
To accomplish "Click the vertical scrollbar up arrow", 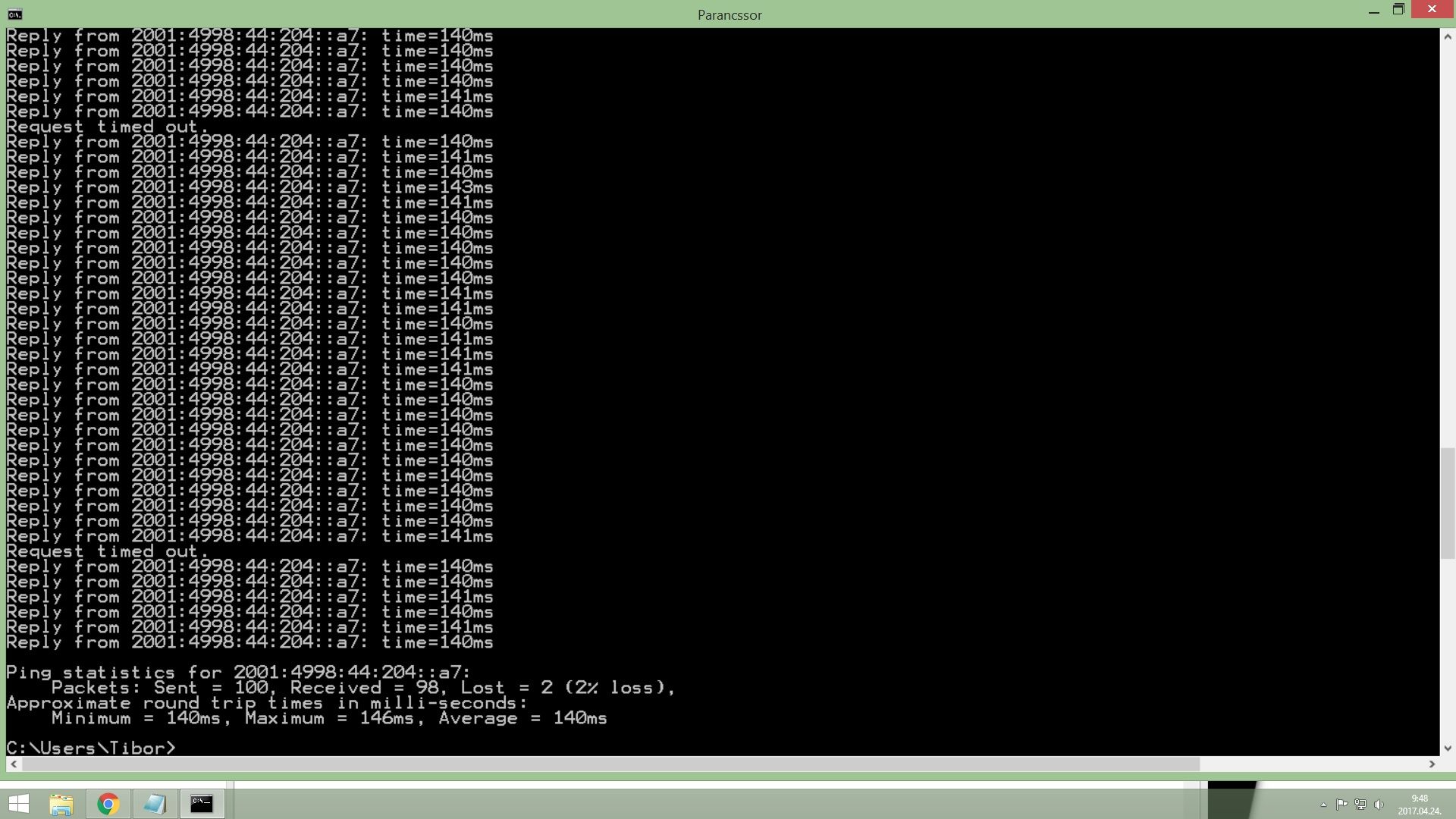I will click(1447, 36).
